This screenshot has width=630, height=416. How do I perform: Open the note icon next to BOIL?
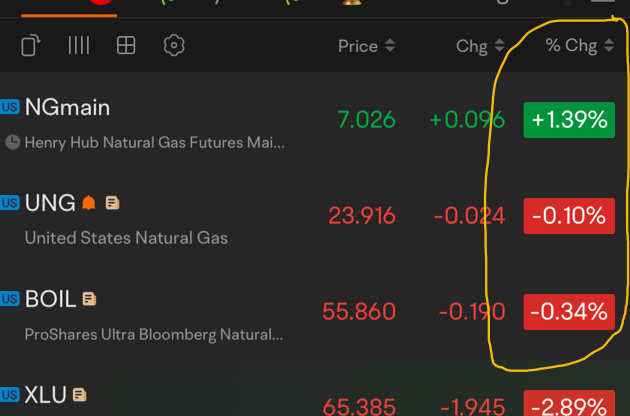[x=89, y=299]
